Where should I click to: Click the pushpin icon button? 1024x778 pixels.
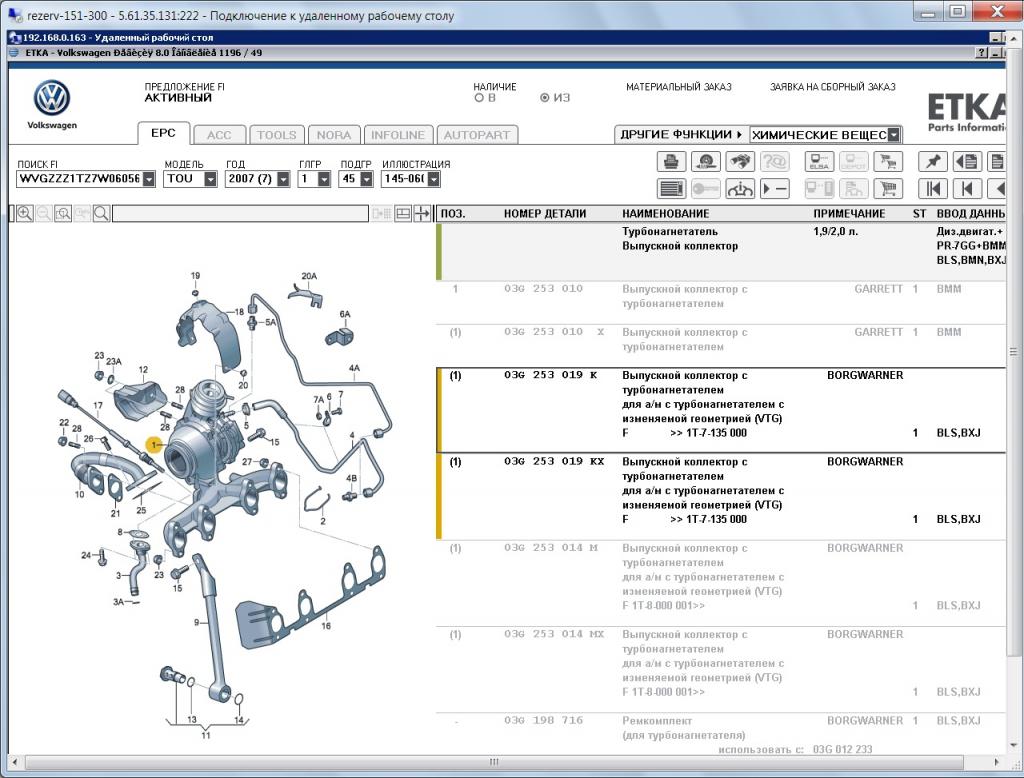[x=933, y=161]
